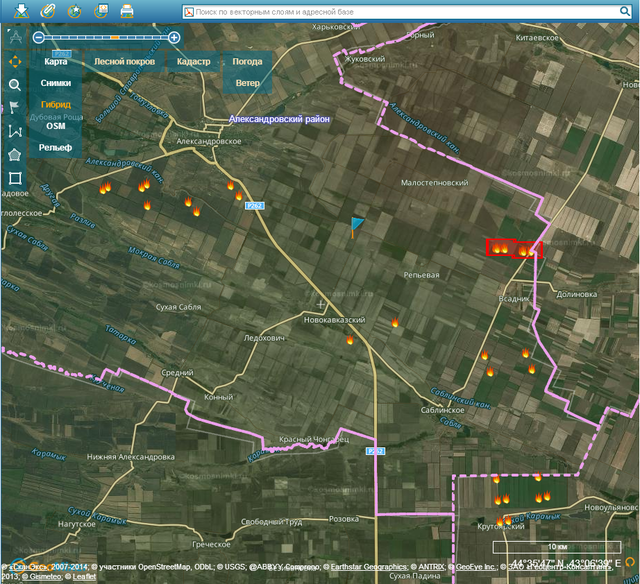Click the Репьевая place label
The height and width of the screenshot is (584, 640).
pos(422,275)
